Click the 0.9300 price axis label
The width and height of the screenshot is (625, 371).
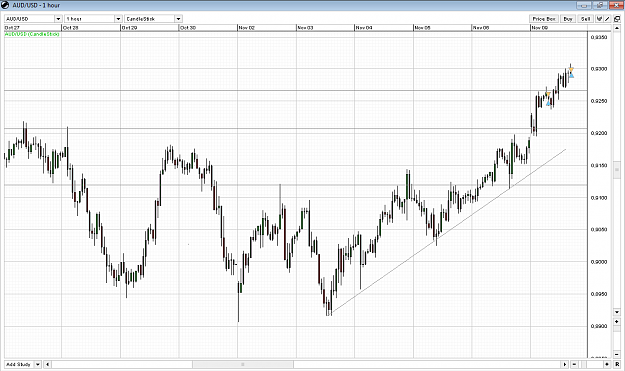click(x=599, y=69)
